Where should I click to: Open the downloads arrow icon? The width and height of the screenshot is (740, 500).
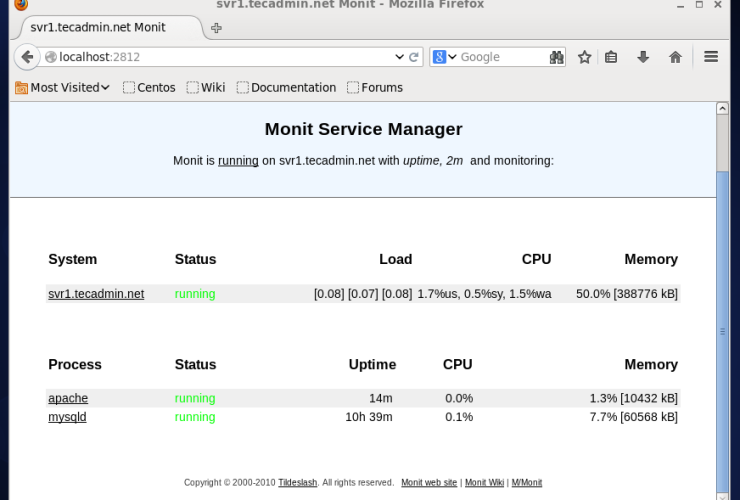pyautogui.click(x=643, y=57)
